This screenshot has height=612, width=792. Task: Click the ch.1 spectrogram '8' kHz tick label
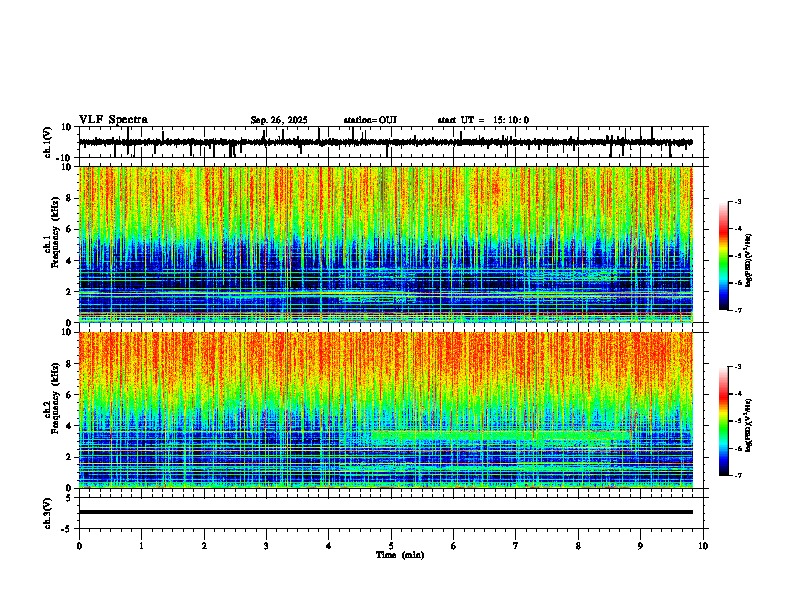(69, 198)
